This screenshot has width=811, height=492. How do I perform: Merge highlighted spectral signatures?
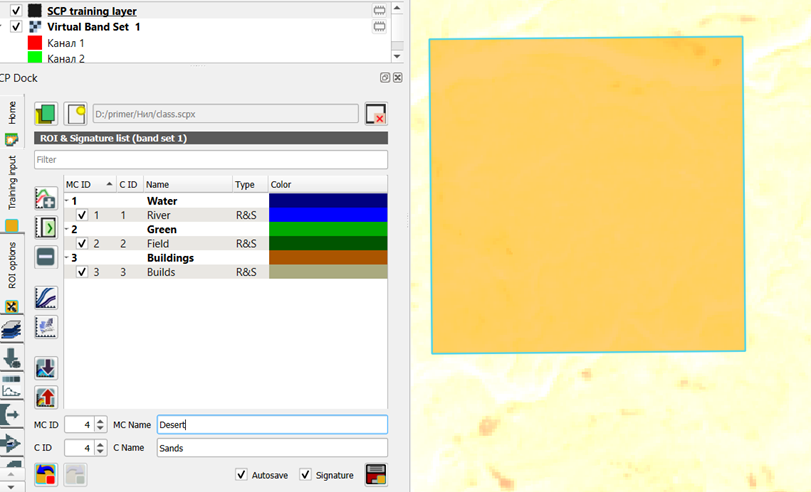tap(46, 199)
